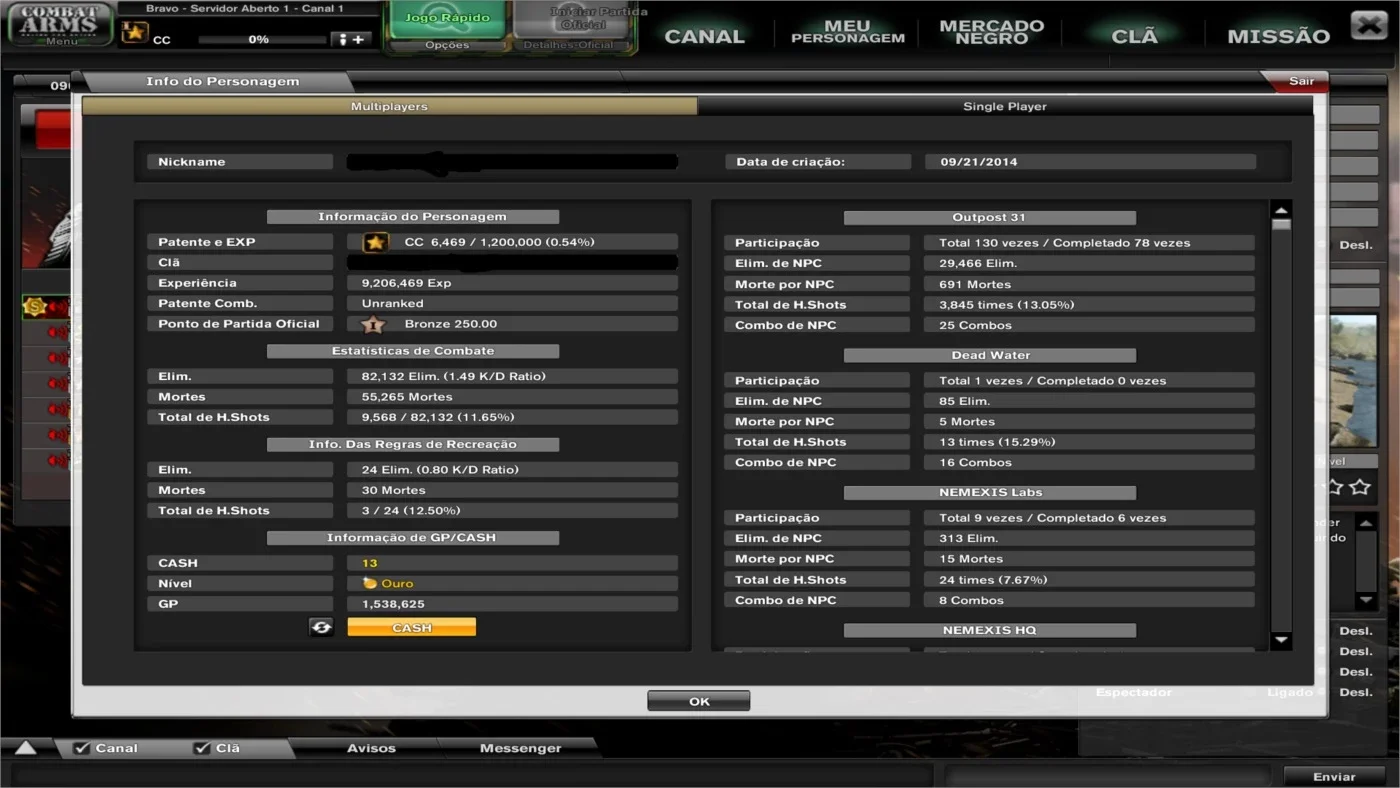Open the Combat Arms menu logo
The image size is (1400, 788).
[60, 25]
